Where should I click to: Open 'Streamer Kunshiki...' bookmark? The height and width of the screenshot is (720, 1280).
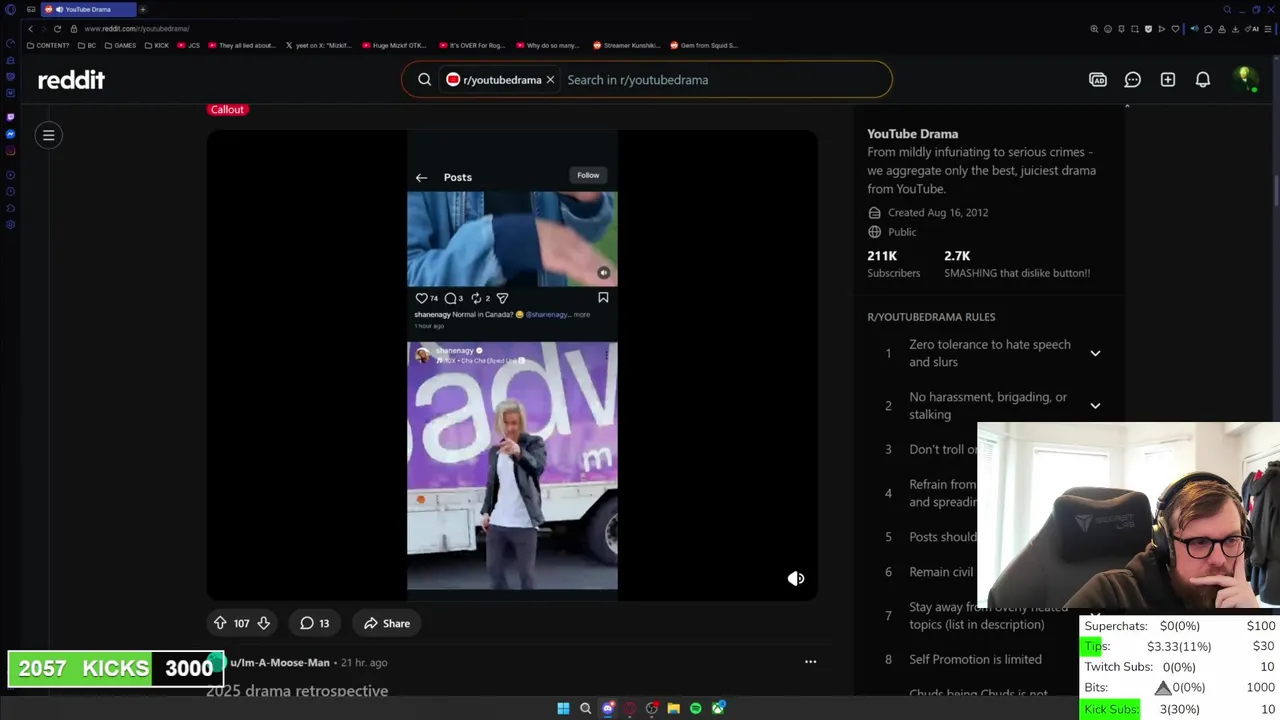pos(627,45)
